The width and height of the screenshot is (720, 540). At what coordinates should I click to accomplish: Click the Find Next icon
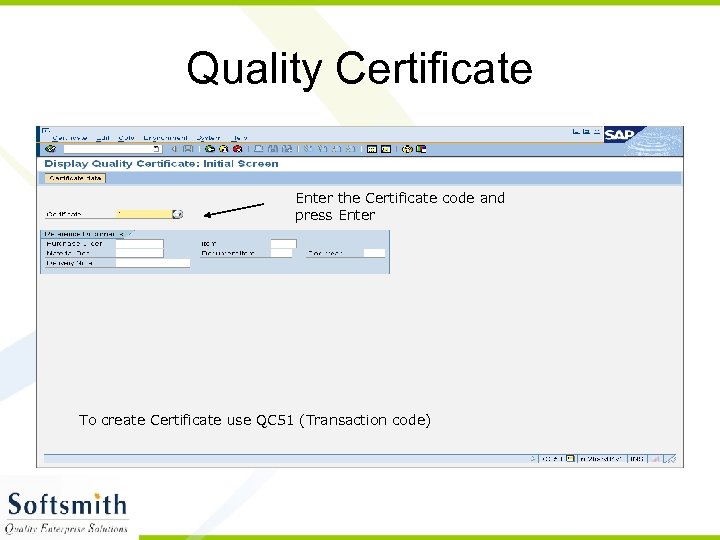(287, 149)
